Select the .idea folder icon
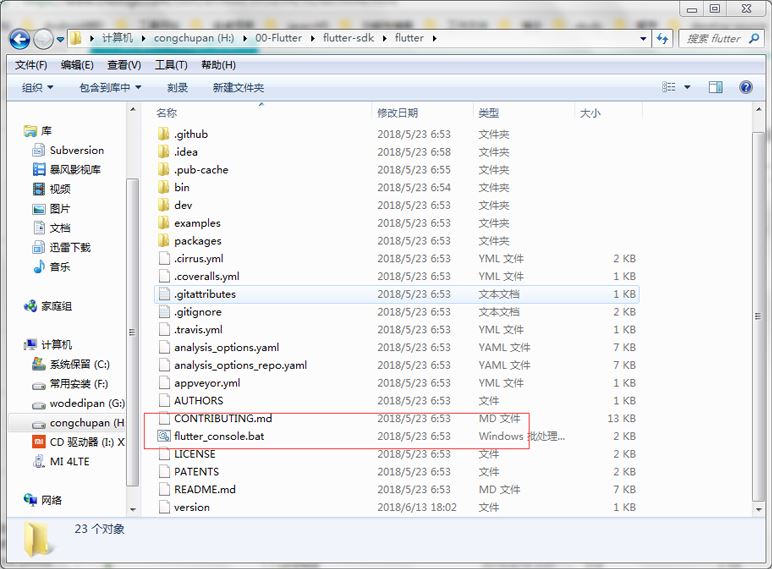This screenshot has height=569, width=772. [x=164, y=152]
